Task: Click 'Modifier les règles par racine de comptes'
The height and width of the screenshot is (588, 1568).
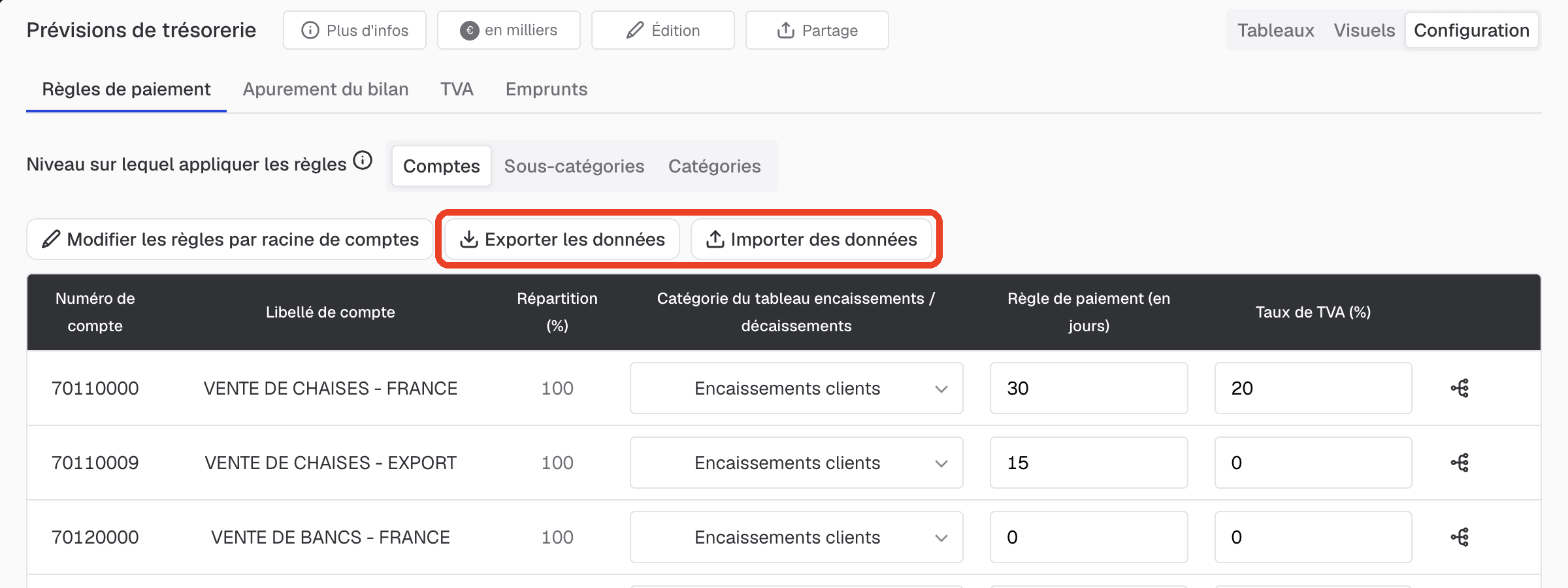Action: click(230, 239)
